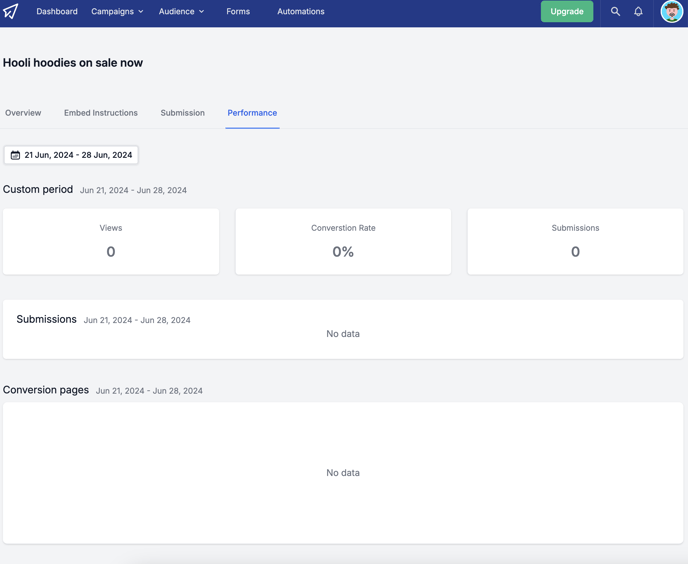Click the Submissions count card
The height and width of the screenshot is (564, 688).
575,241
